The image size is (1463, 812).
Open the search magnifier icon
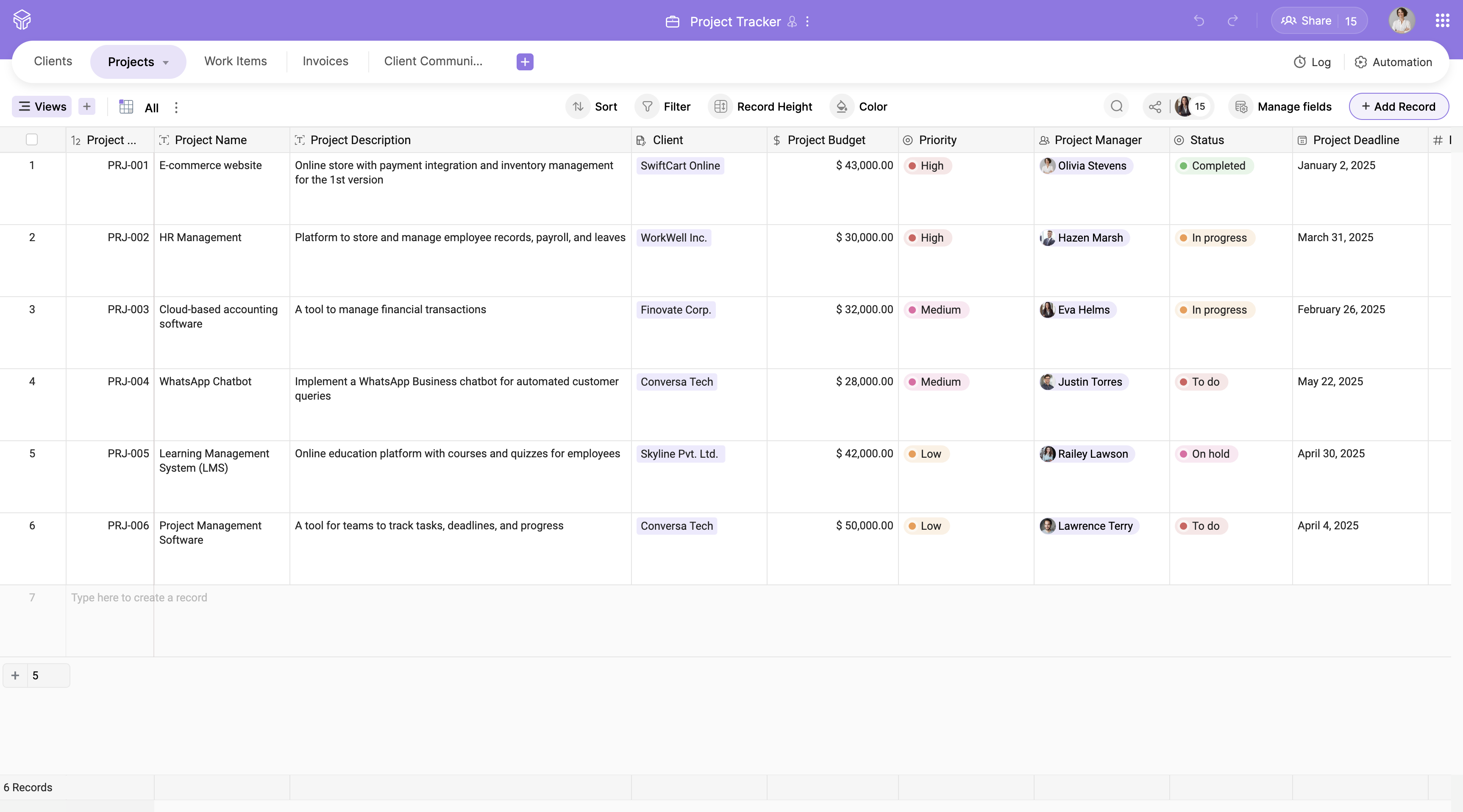(x=1117, y=106)
